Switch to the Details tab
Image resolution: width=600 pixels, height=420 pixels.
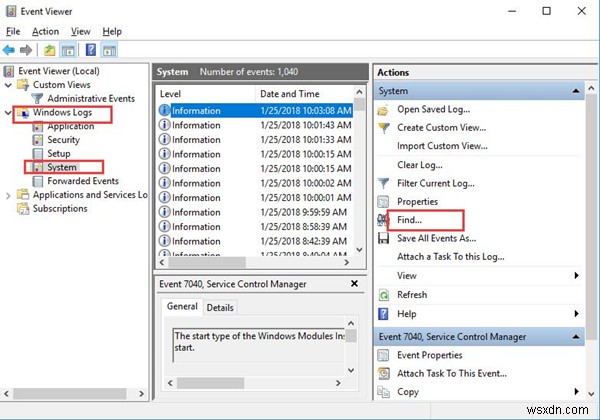[220, 308]
